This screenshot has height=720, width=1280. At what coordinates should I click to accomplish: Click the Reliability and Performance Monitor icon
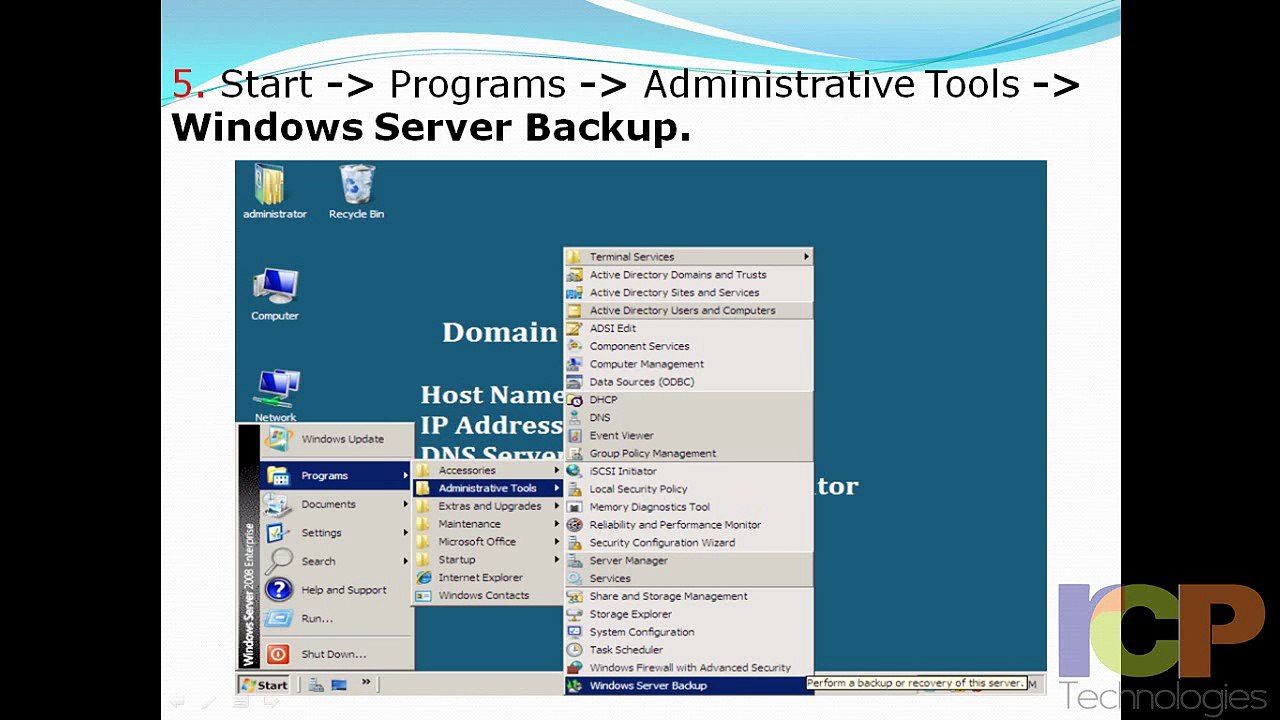pos(574,525)
